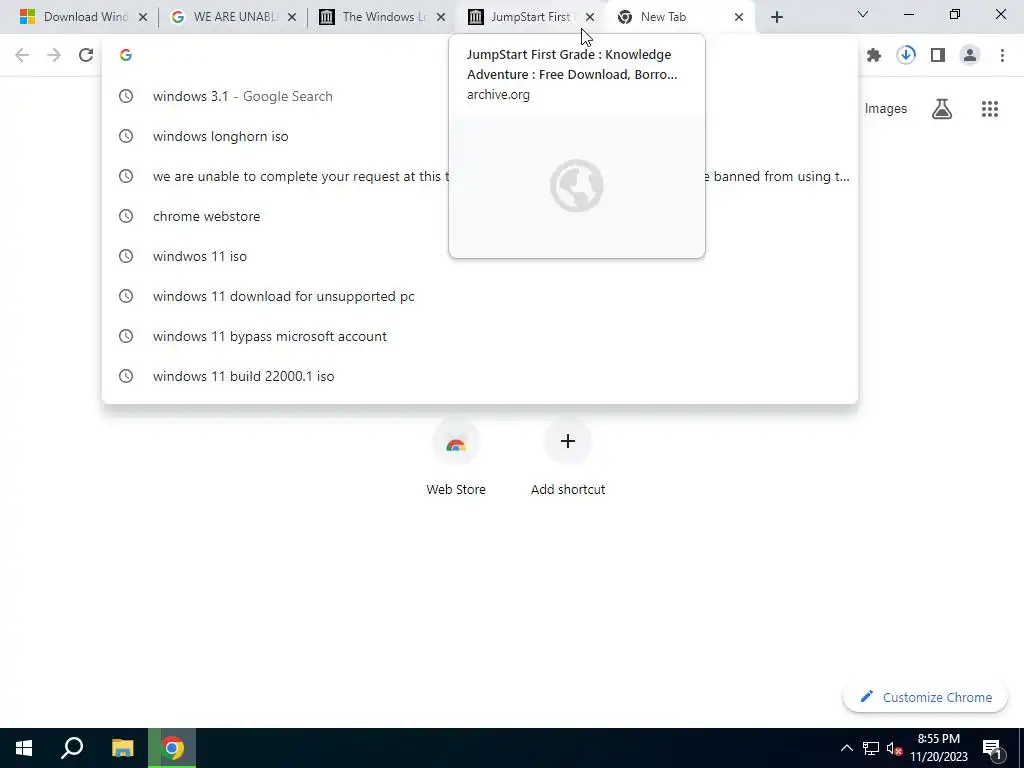The image size is (1024, 768).
Task: Open the clock showing 8:55 PM
Action: tap(938, 748)
